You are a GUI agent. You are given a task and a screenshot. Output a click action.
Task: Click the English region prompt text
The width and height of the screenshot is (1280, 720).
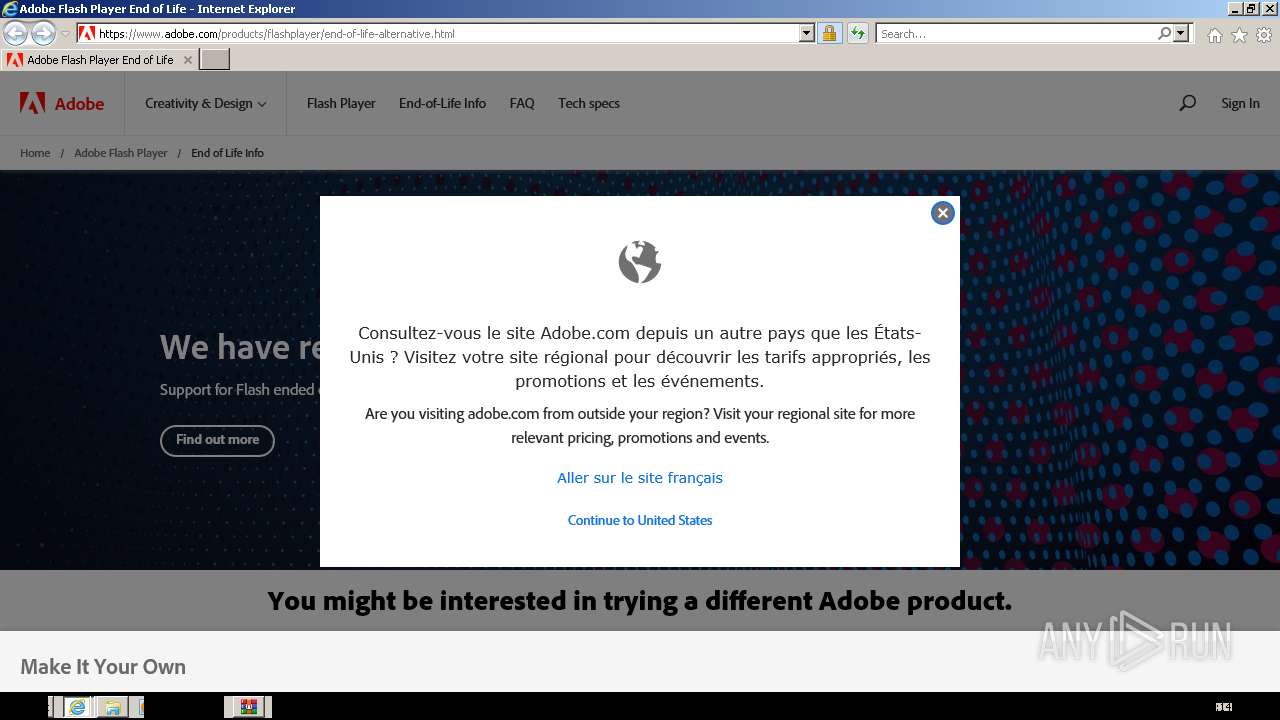[x=640, y=425]
